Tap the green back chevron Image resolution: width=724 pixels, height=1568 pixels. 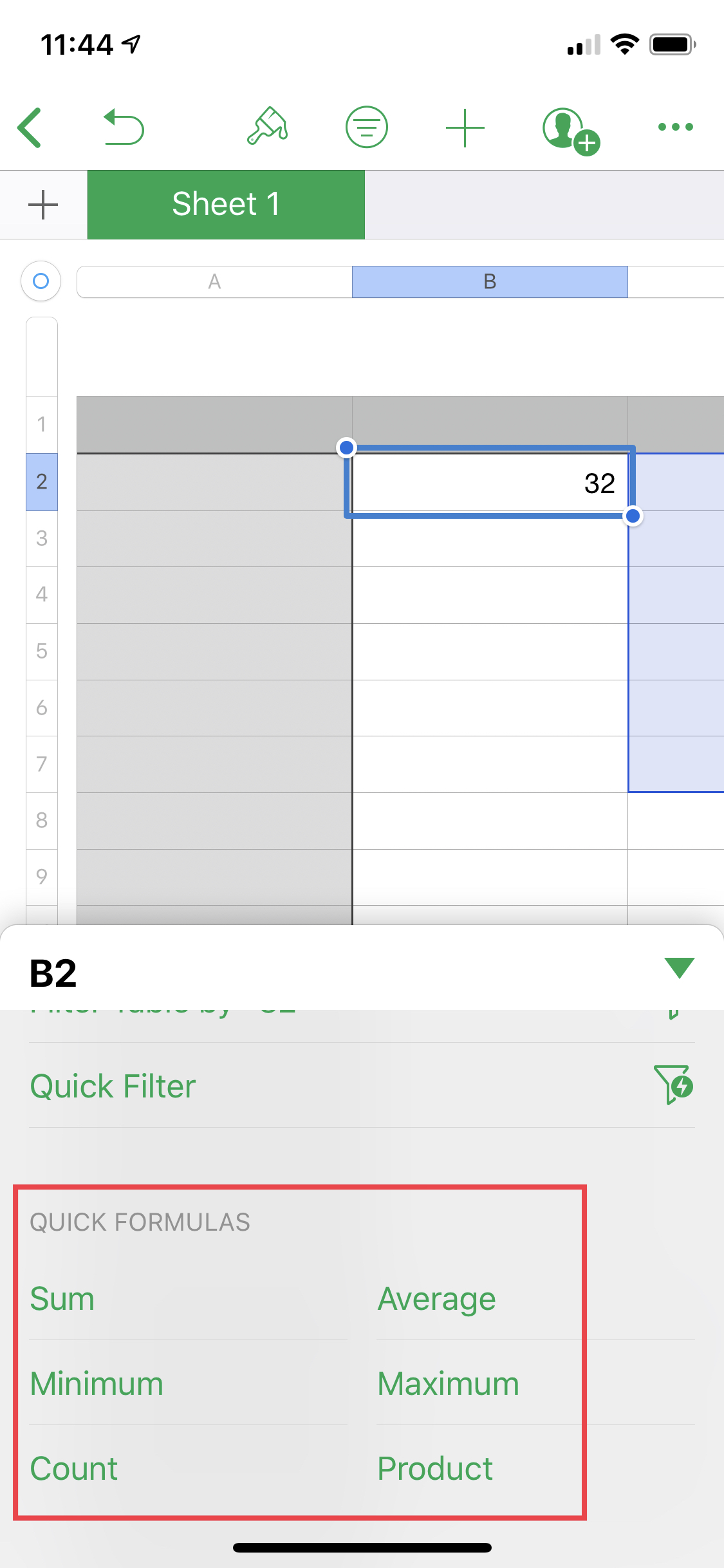[30, 127]
